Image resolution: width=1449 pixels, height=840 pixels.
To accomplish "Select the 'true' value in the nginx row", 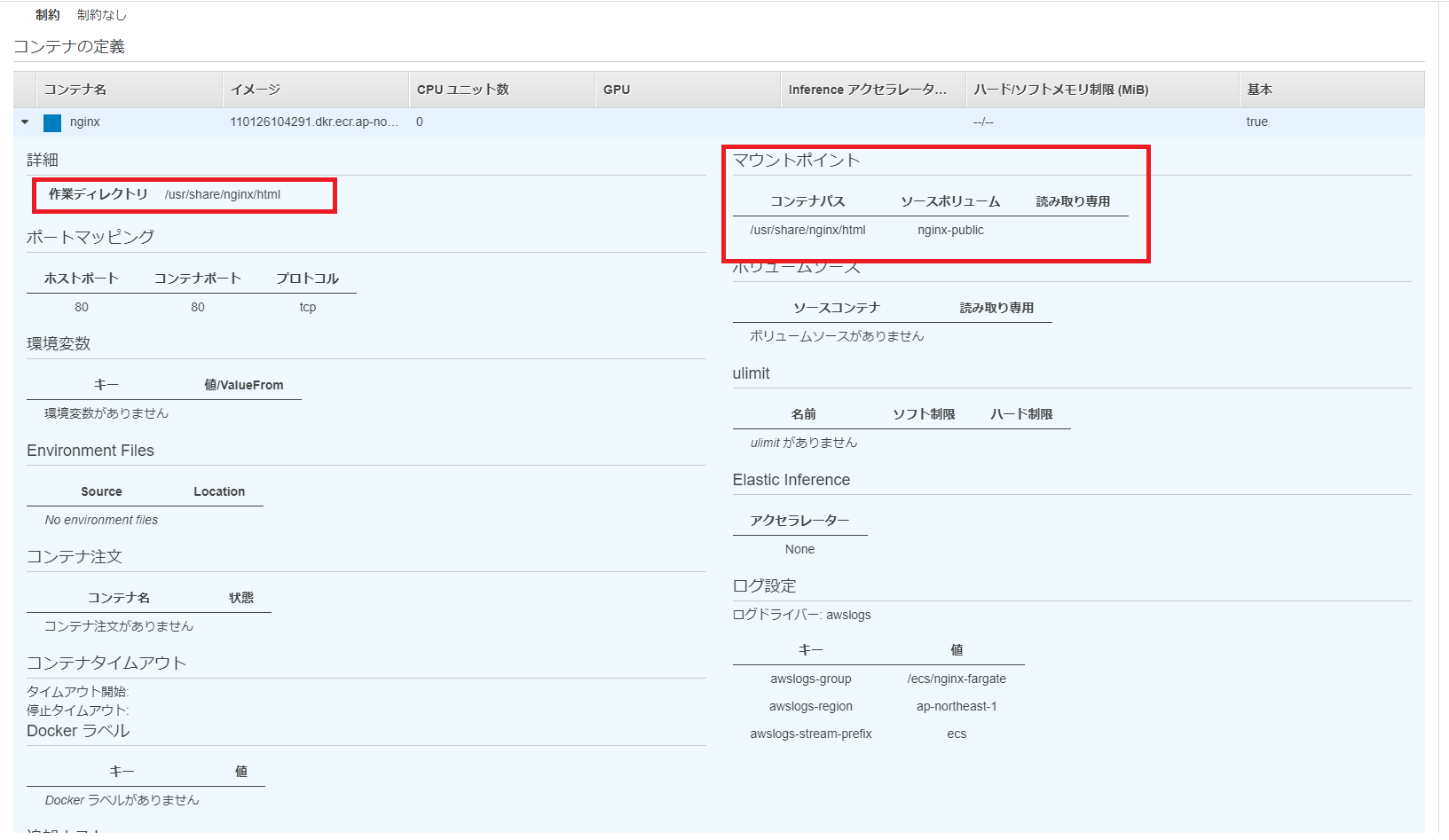I will click(1257, 122).
